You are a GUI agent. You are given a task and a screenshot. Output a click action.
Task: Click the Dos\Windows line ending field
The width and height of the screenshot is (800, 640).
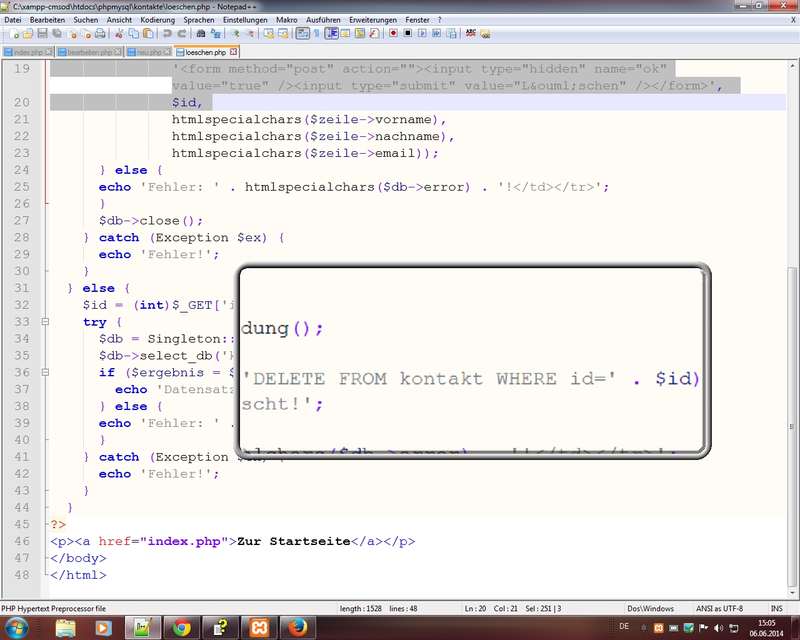point(648,608)
